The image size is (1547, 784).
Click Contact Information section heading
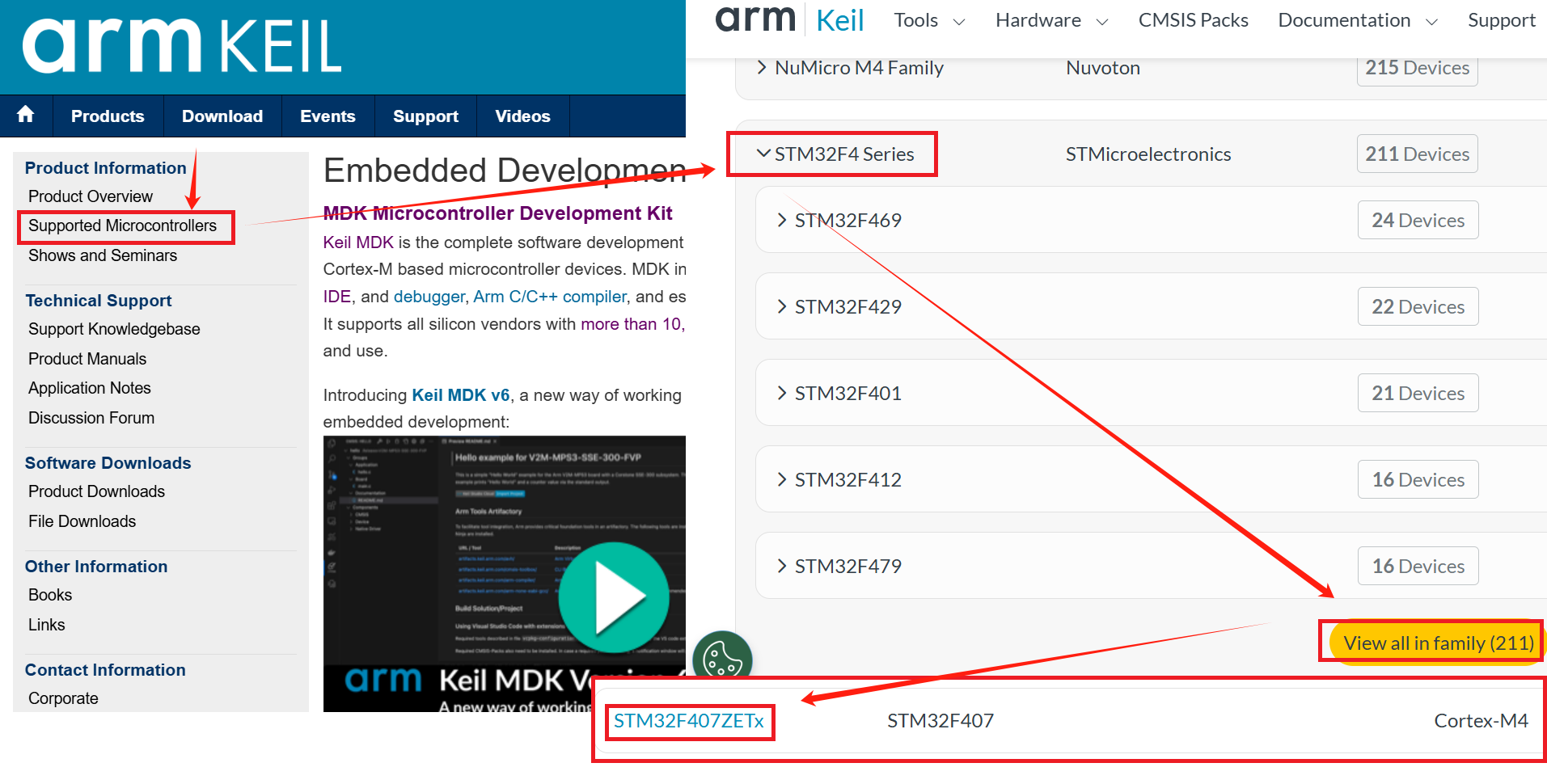click(105, 670)
